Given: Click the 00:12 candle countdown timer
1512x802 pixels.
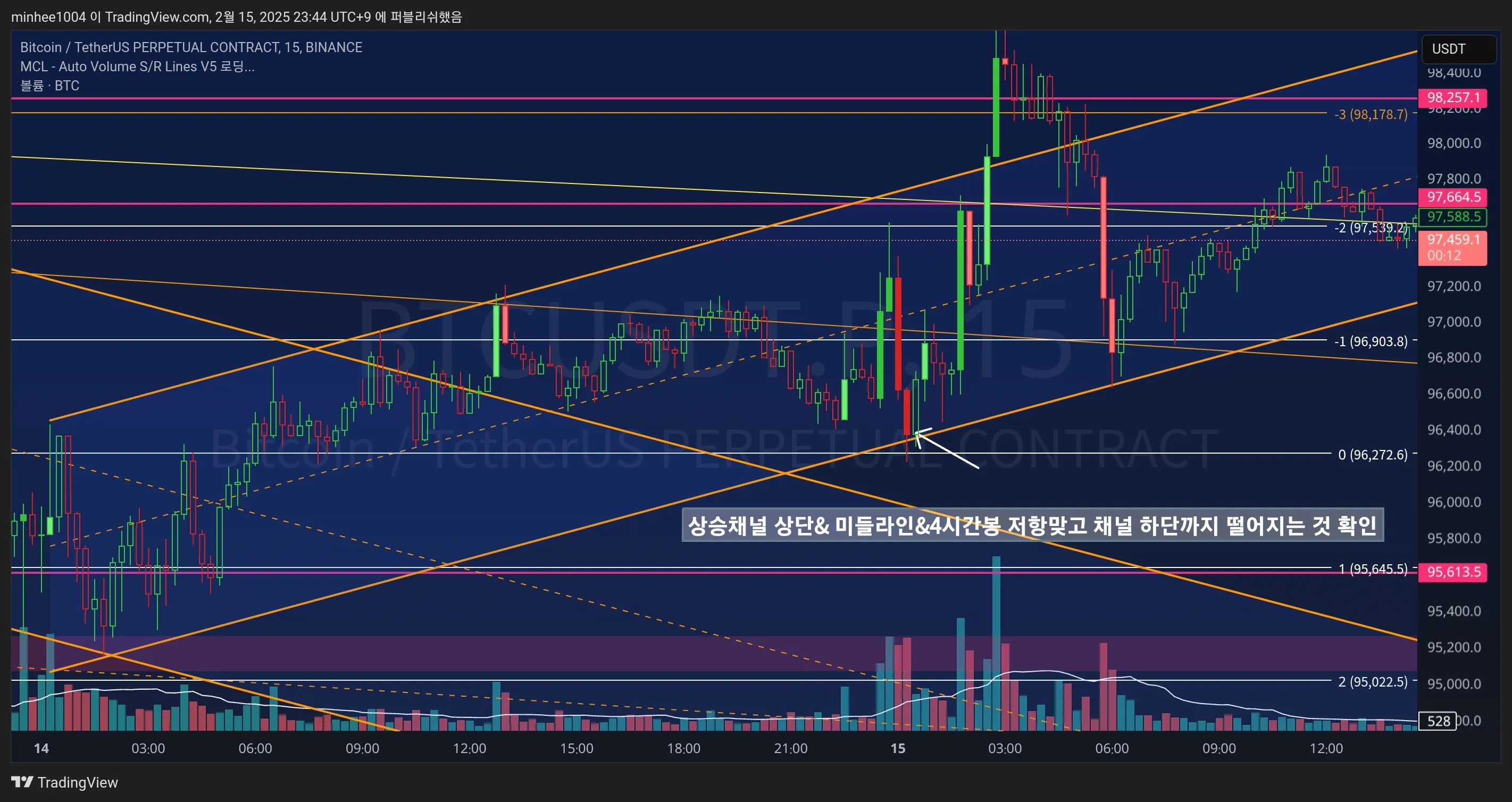Looking at the screenshot, I should pos(1444,256).
